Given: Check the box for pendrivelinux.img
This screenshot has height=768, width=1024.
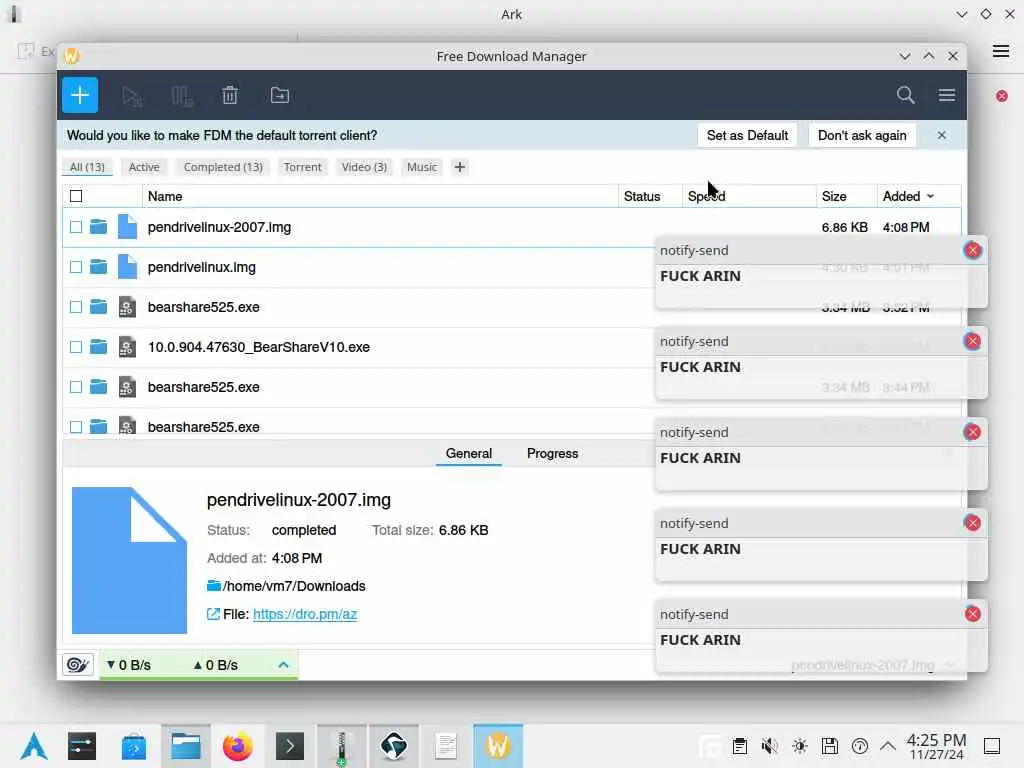Looking at the screenshot, I should click(76, 267).
